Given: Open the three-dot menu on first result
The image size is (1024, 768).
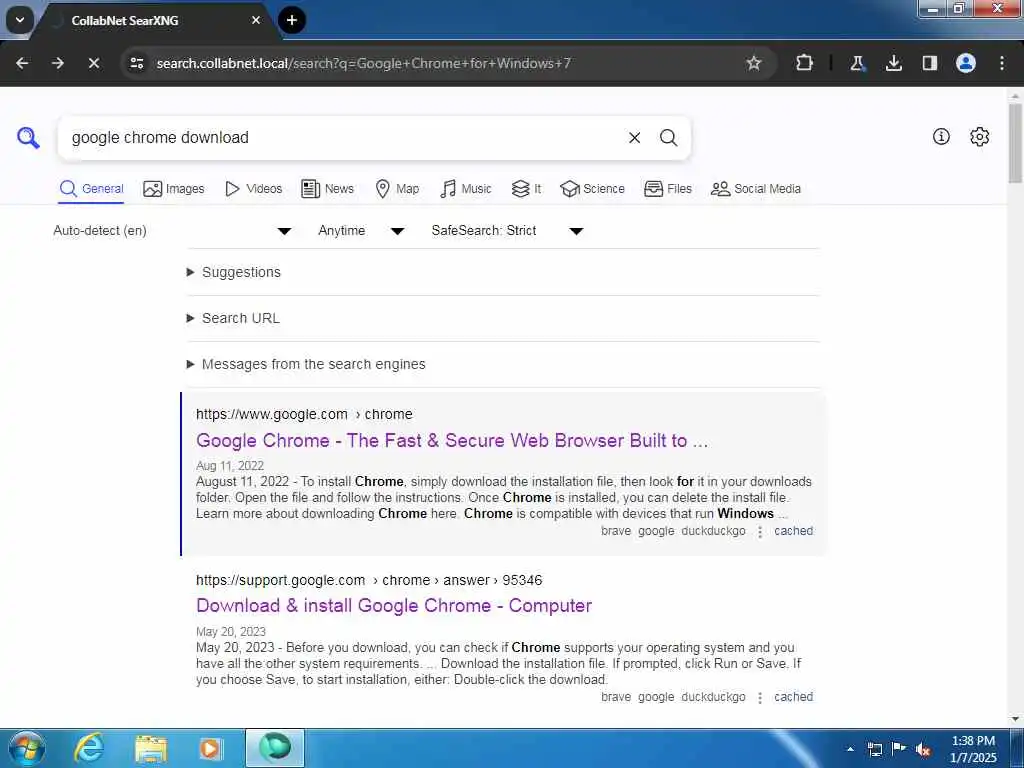Looking at the screenshot, I should [760, 532].
